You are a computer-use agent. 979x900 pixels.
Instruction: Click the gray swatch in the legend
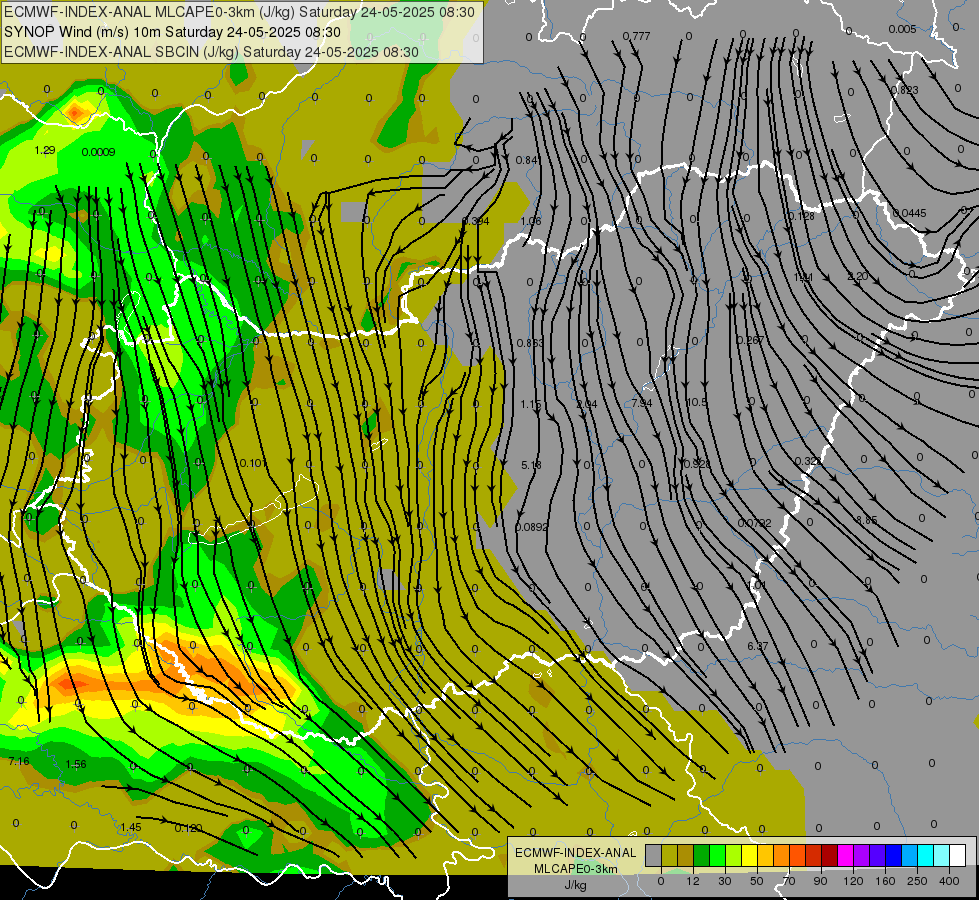tap(654, 856)
